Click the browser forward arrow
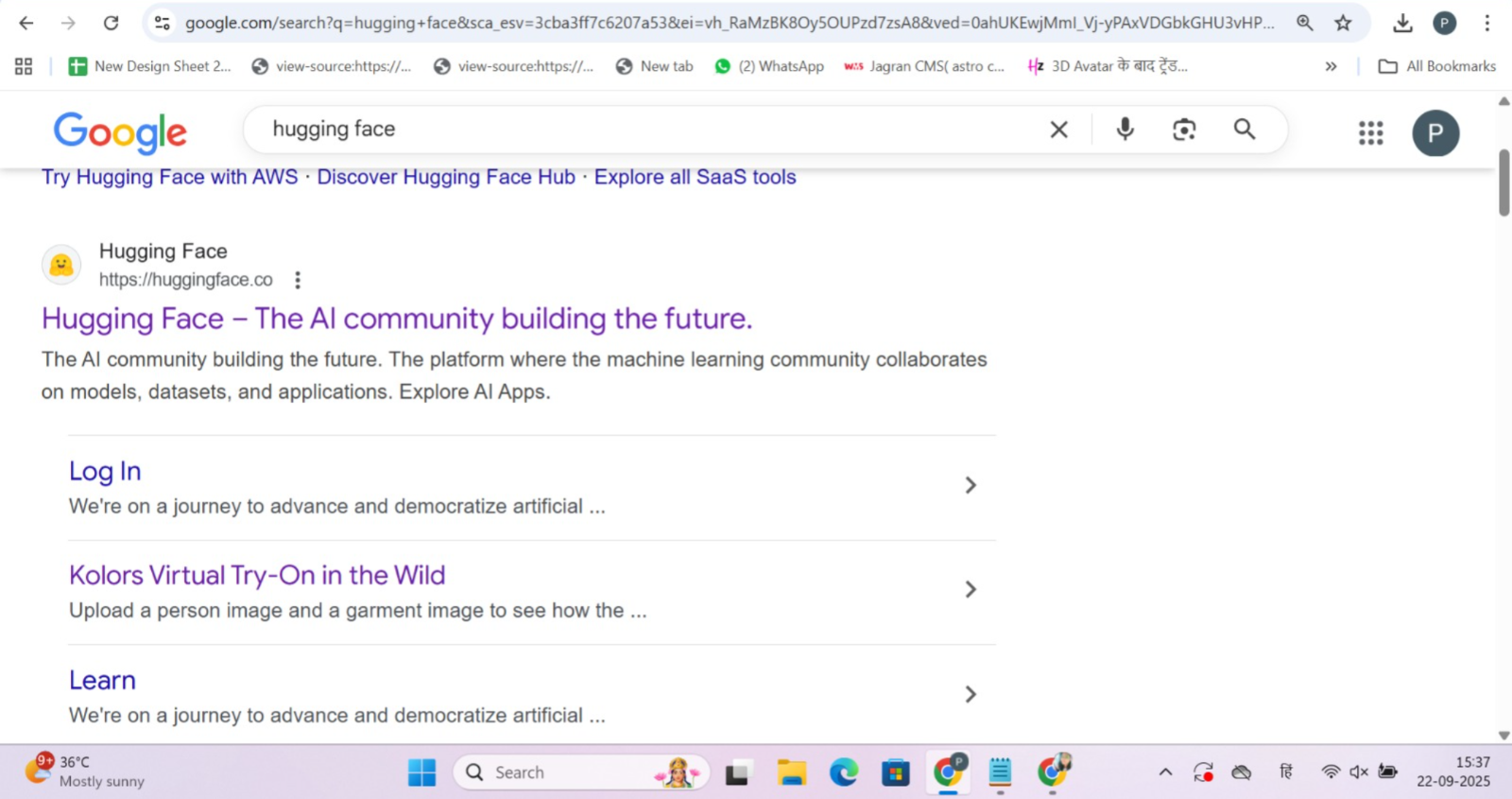This screenshot has width=1512, height=799. pyautogui.click(x=68, y=23)
